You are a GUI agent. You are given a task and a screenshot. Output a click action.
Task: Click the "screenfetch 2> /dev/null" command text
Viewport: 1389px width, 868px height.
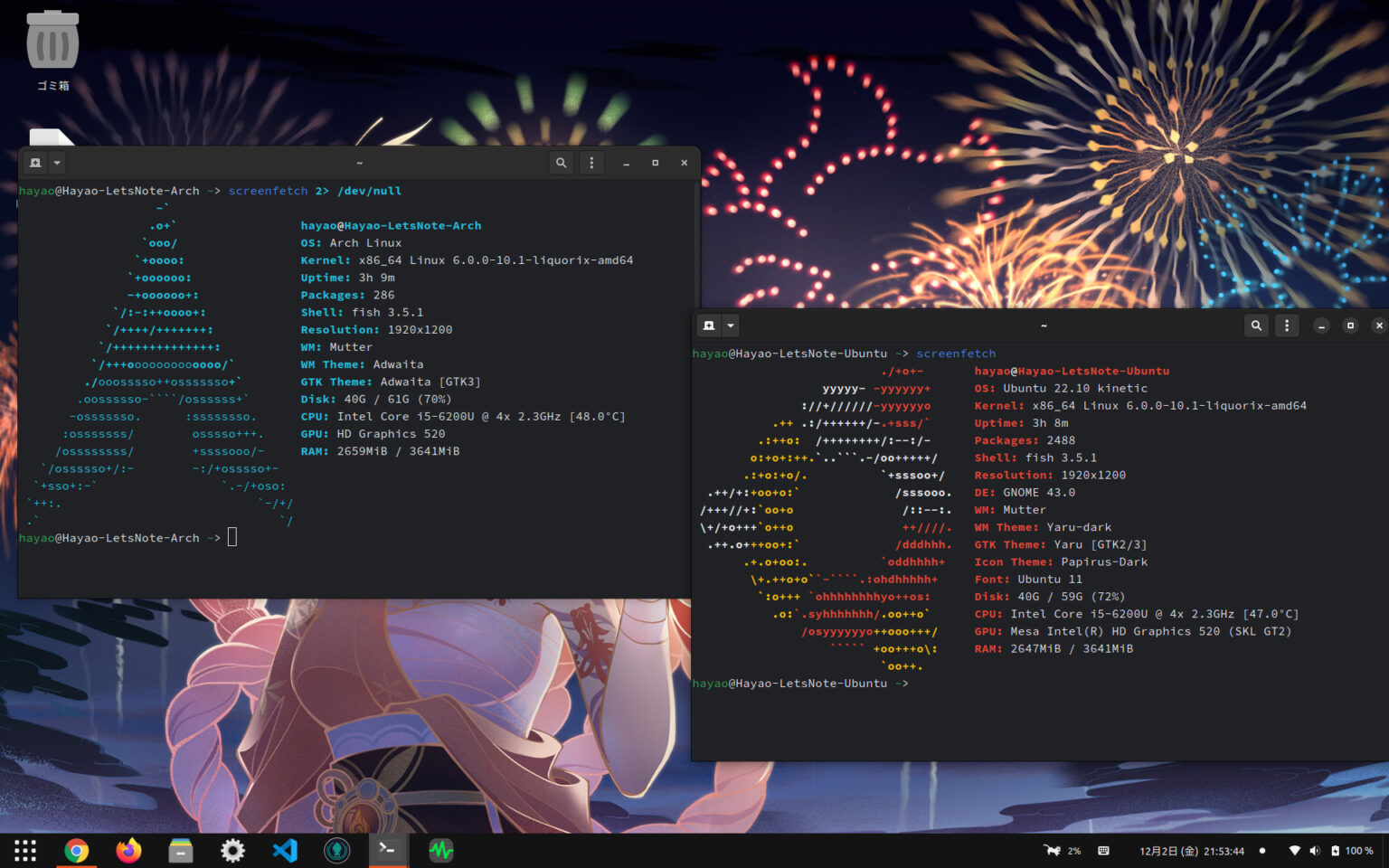pyautogui.click(x=315, y=191)
